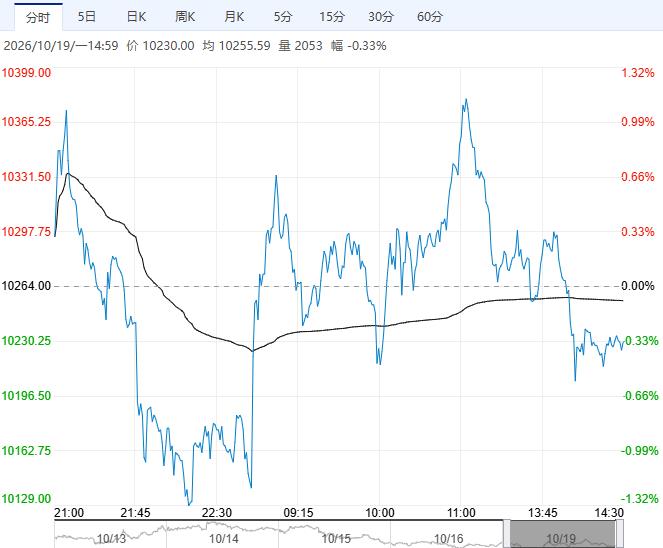This screenshot has width=663, height=548.
Task: Click the 10264.00 baseline price label
Action: 26,286
